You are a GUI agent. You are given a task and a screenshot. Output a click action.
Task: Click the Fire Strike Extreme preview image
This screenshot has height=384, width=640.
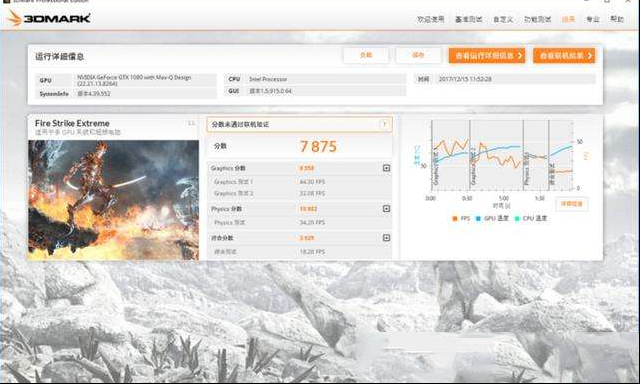tap(113, 200)
